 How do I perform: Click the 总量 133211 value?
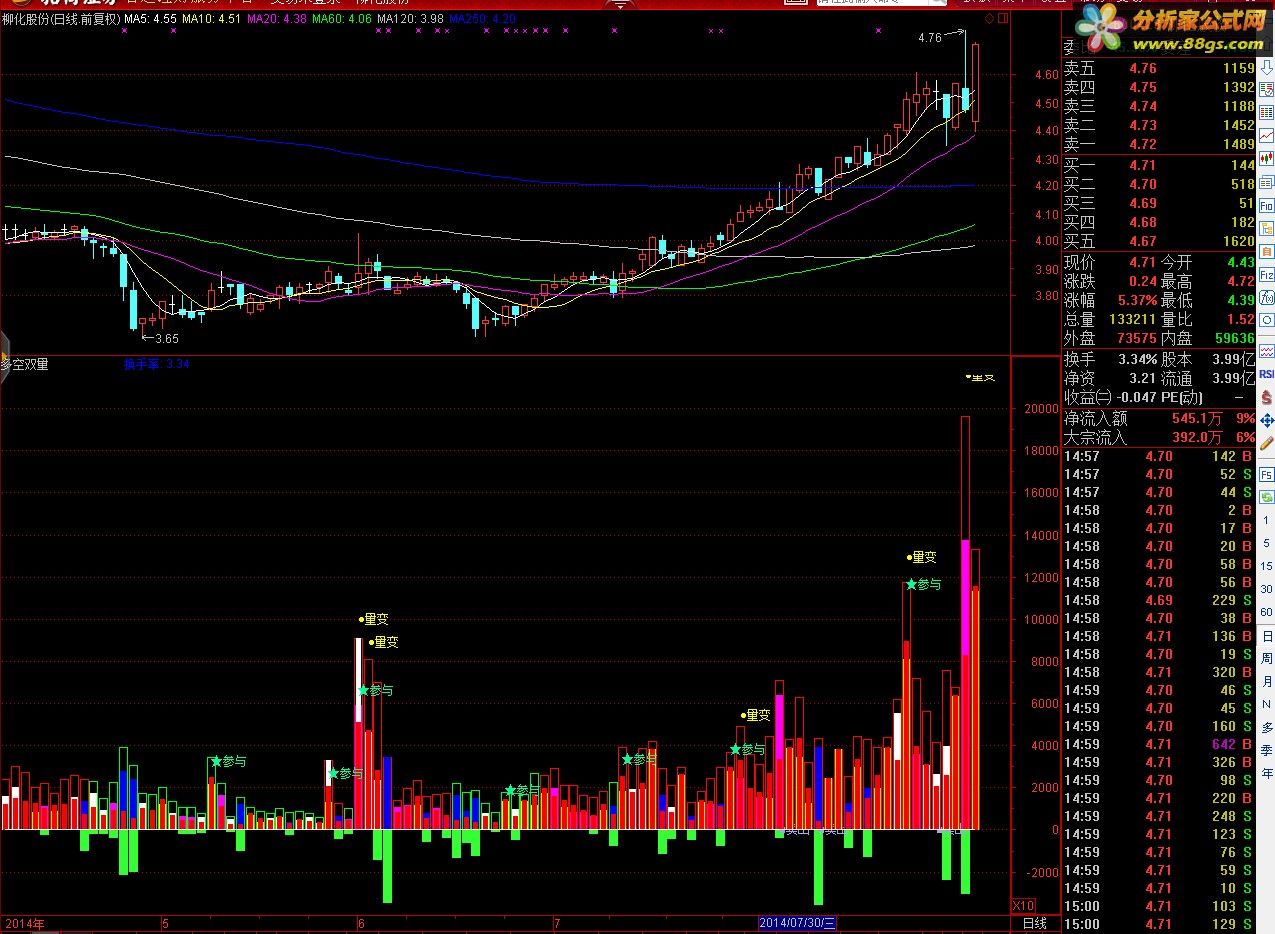click(x=1132, y=319)
